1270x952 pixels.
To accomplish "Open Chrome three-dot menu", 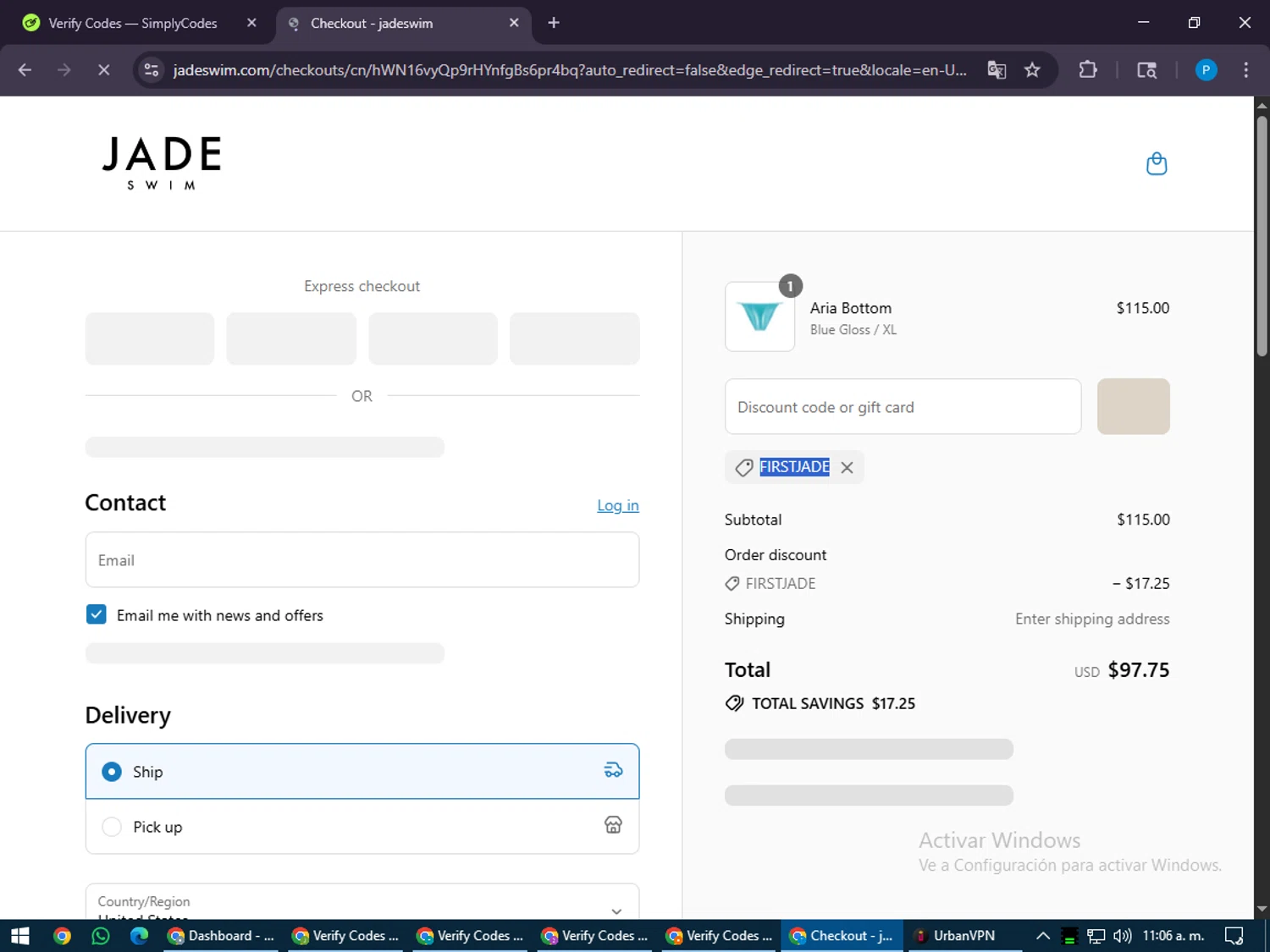I will [x=1245, y=70].
